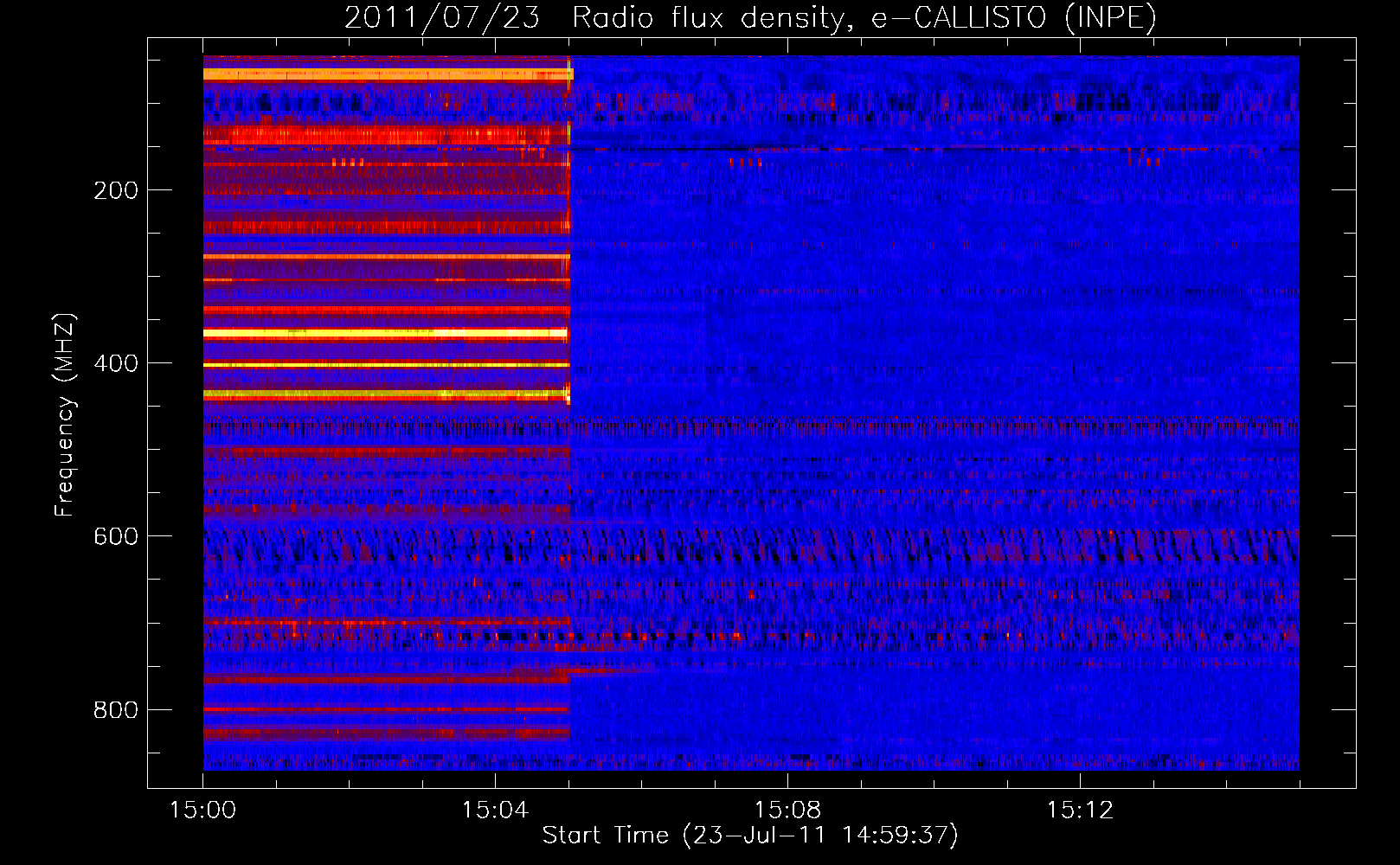Click the '800' frequency tick label
Image resolution: width=1400 pixels, height=865 pixels.
click(116, 710)
